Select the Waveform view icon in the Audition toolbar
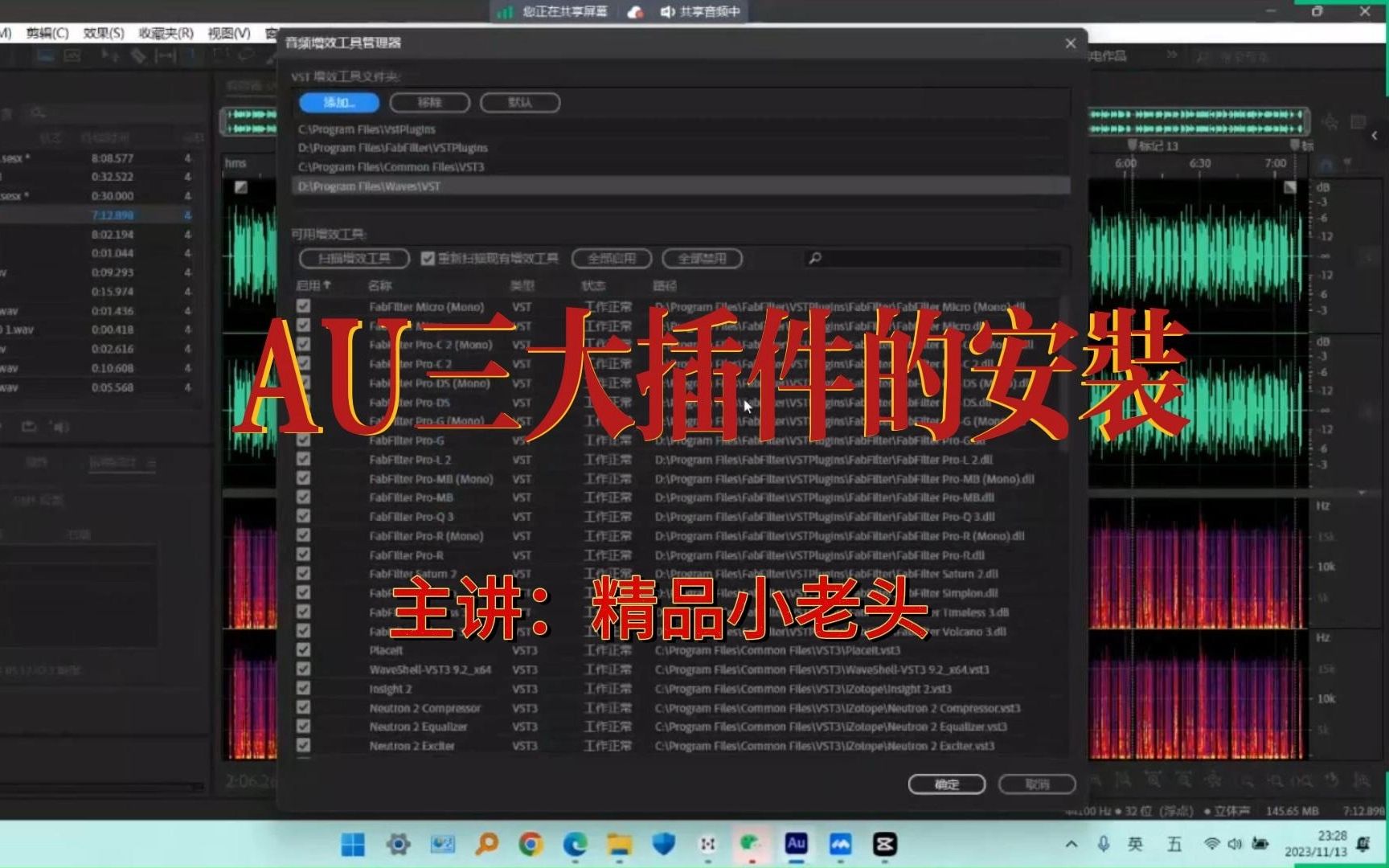The image size is (1389, 868). [45, 55]
